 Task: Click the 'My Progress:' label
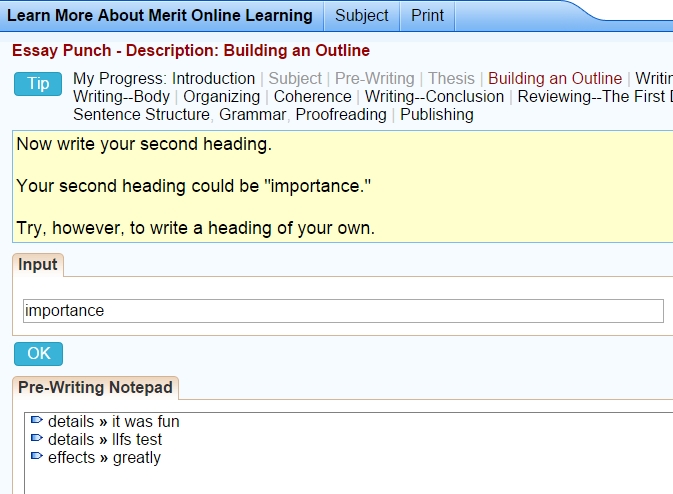tap(120, 79)
